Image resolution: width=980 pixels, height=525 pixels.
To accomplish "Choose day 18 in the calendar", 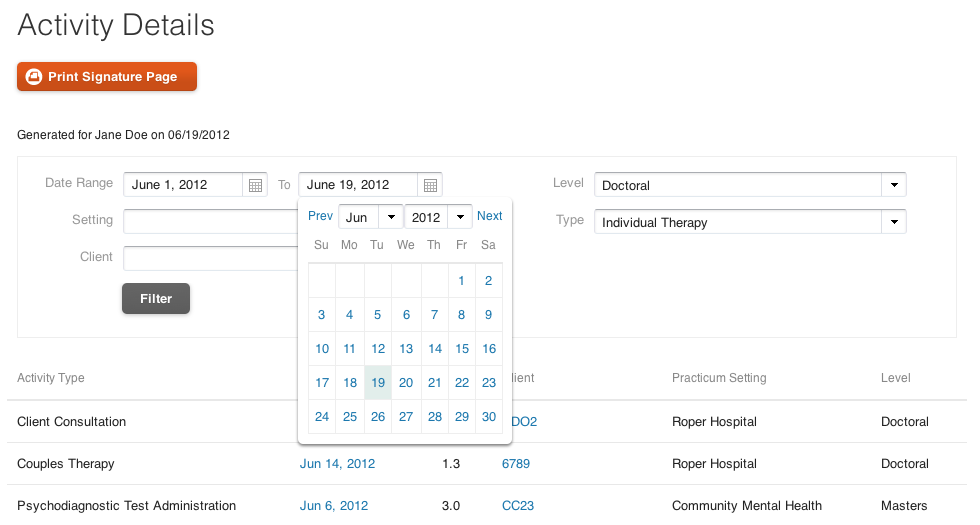I will pos(350,382).
